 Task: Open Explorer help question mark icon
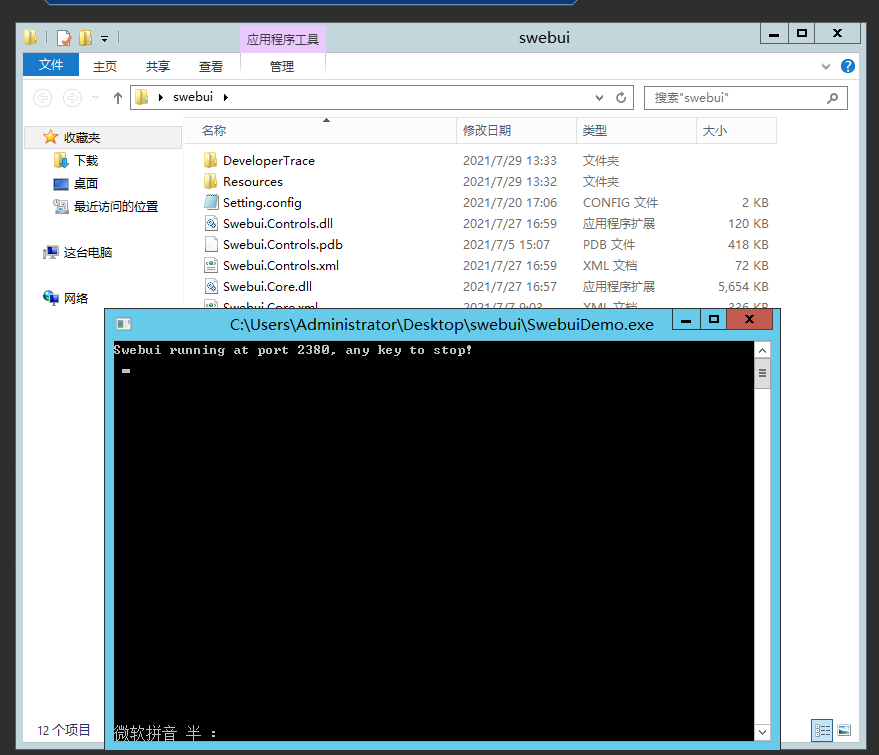click(x=848, y=66)
